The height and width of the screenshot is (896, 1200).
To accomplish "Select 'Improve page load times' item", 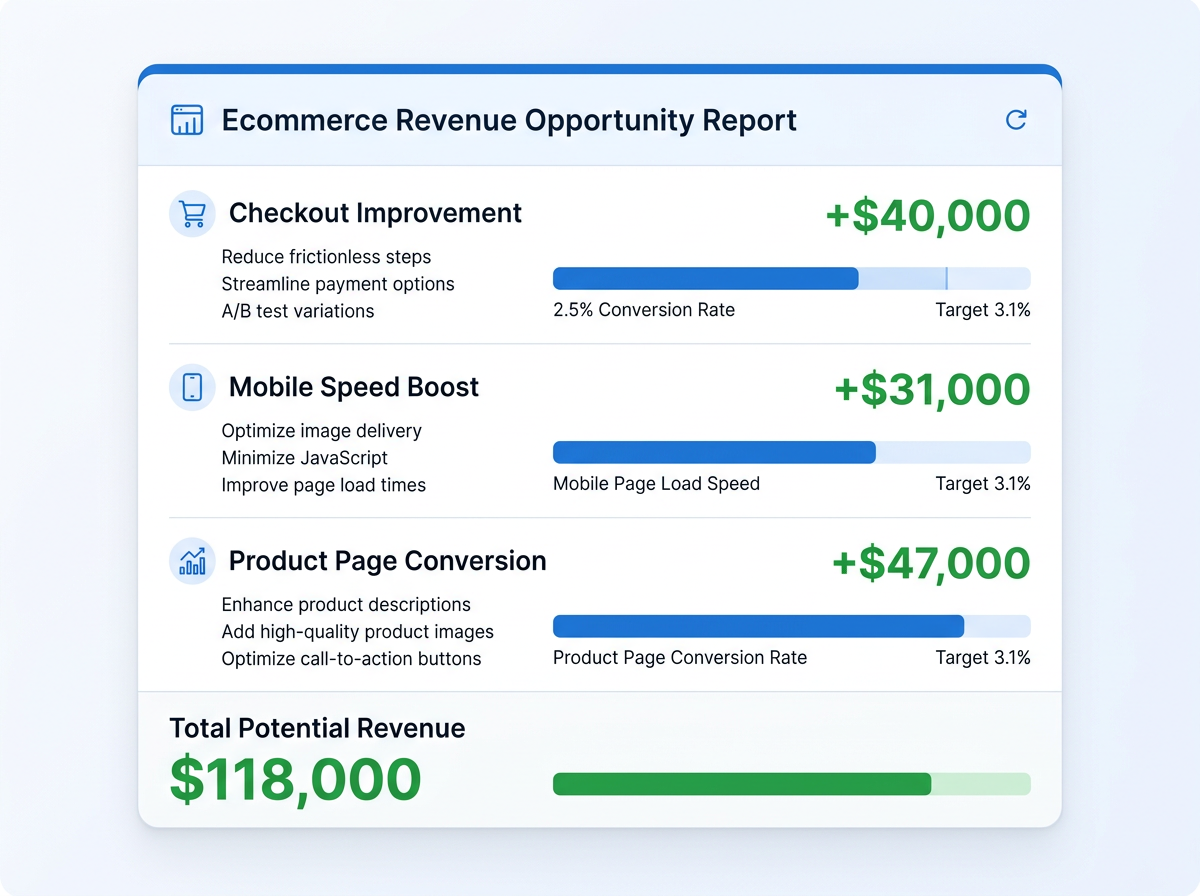I will (324, 485).
